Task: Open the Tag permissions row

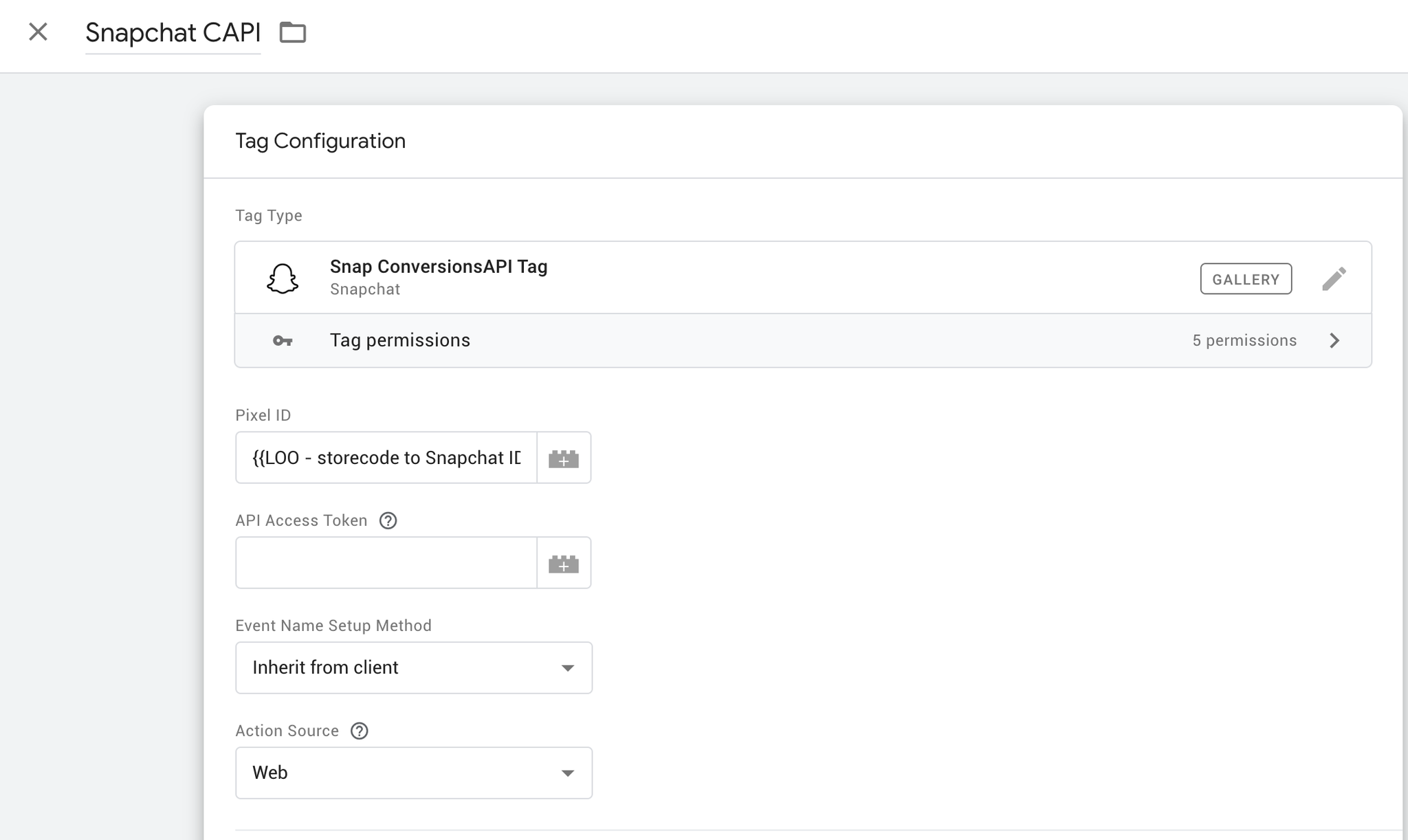Action: pos(803,341)
